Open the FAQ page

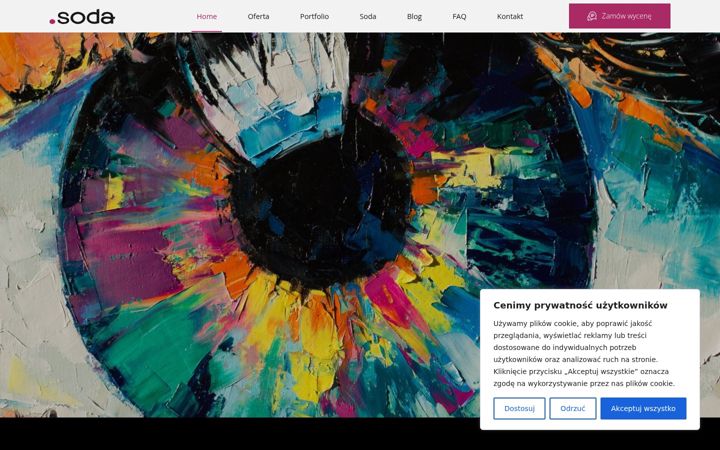tap(459, 16)
